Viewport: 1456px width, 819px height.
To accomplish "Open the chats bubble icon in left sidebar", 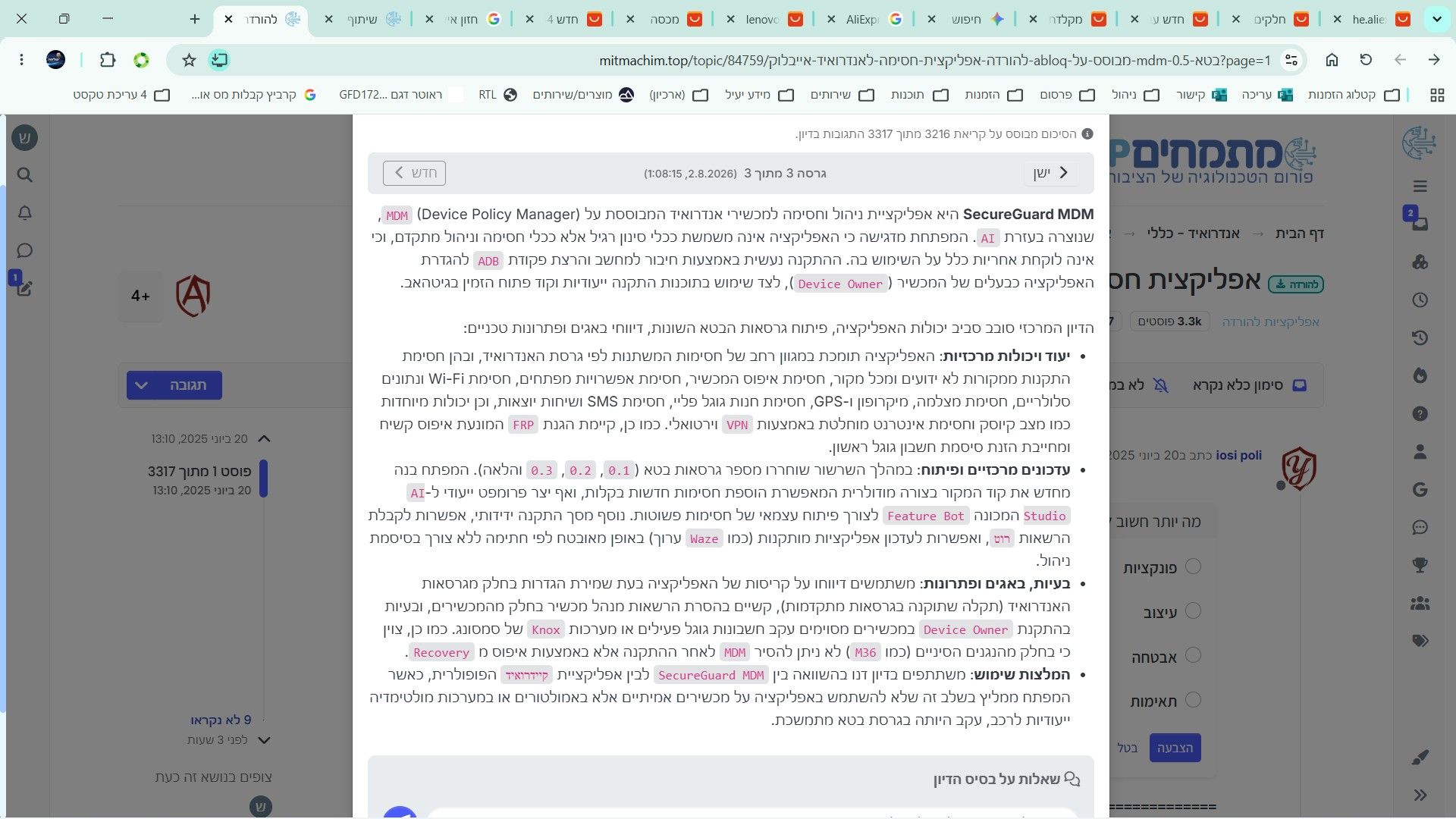I will 25,251.
